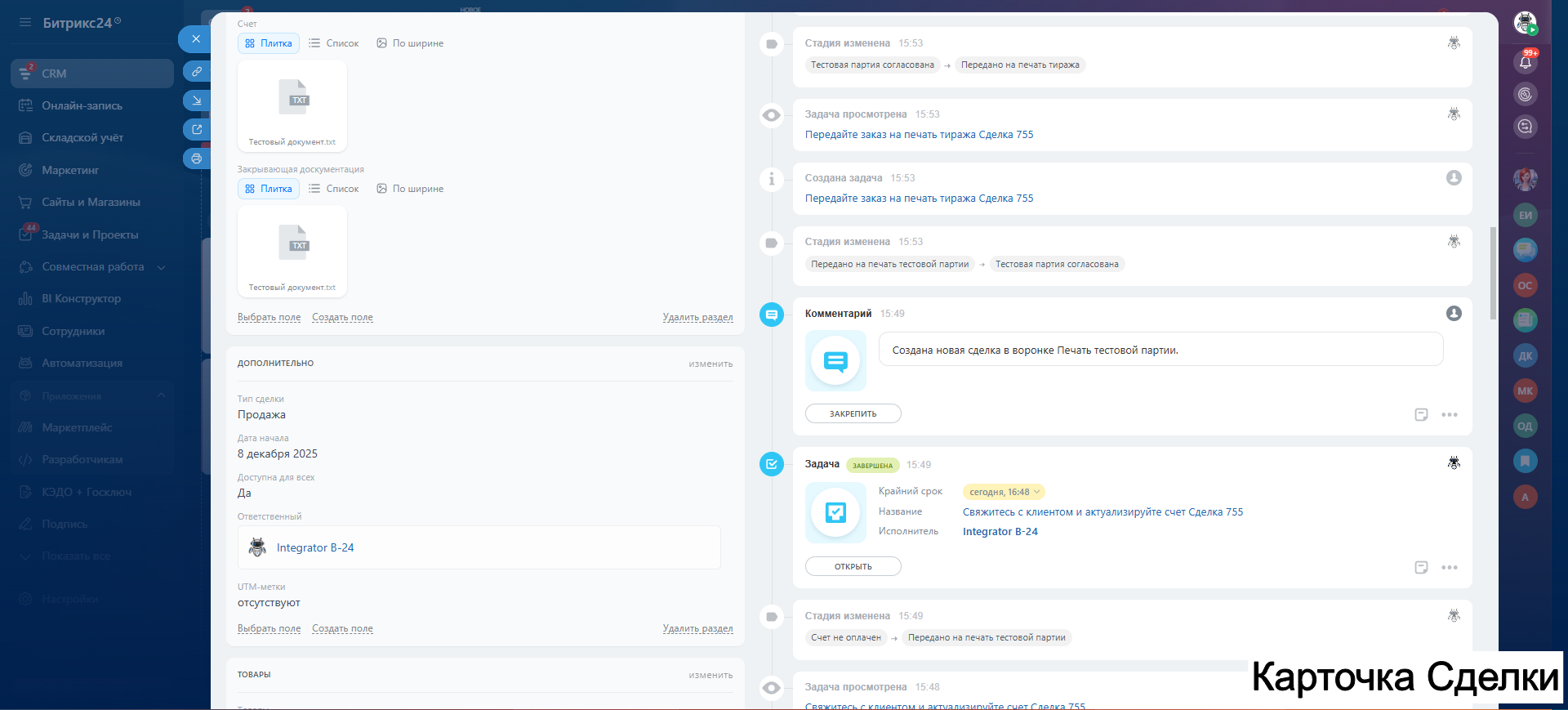The image size is (1568, 710).
Task: Open the notifications bell icon
Action: coord(1525,62)
